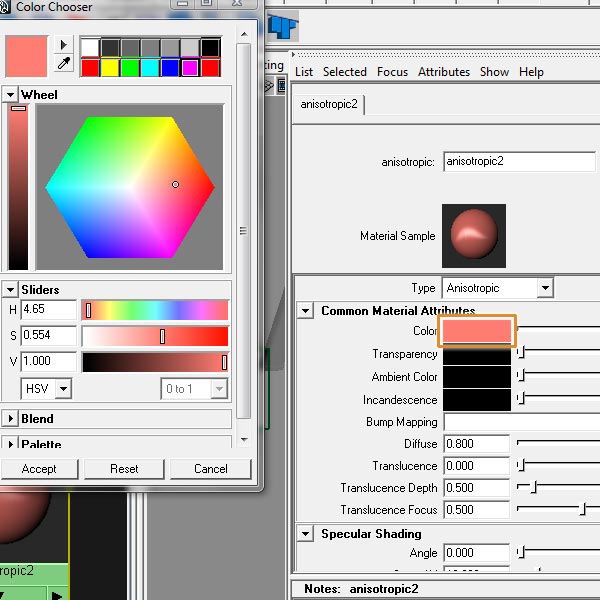Click the Translucence Depth slider
Screen dimensions: 600x600
[x=558, y=487]
